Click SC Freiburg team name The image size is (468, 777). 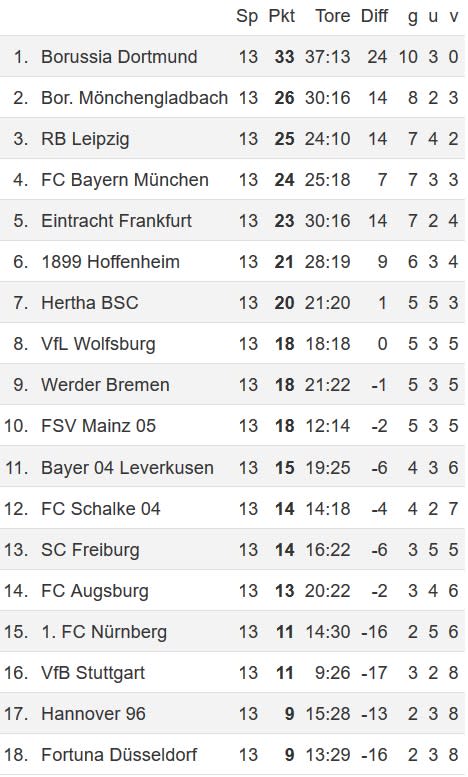pos(90,550)
